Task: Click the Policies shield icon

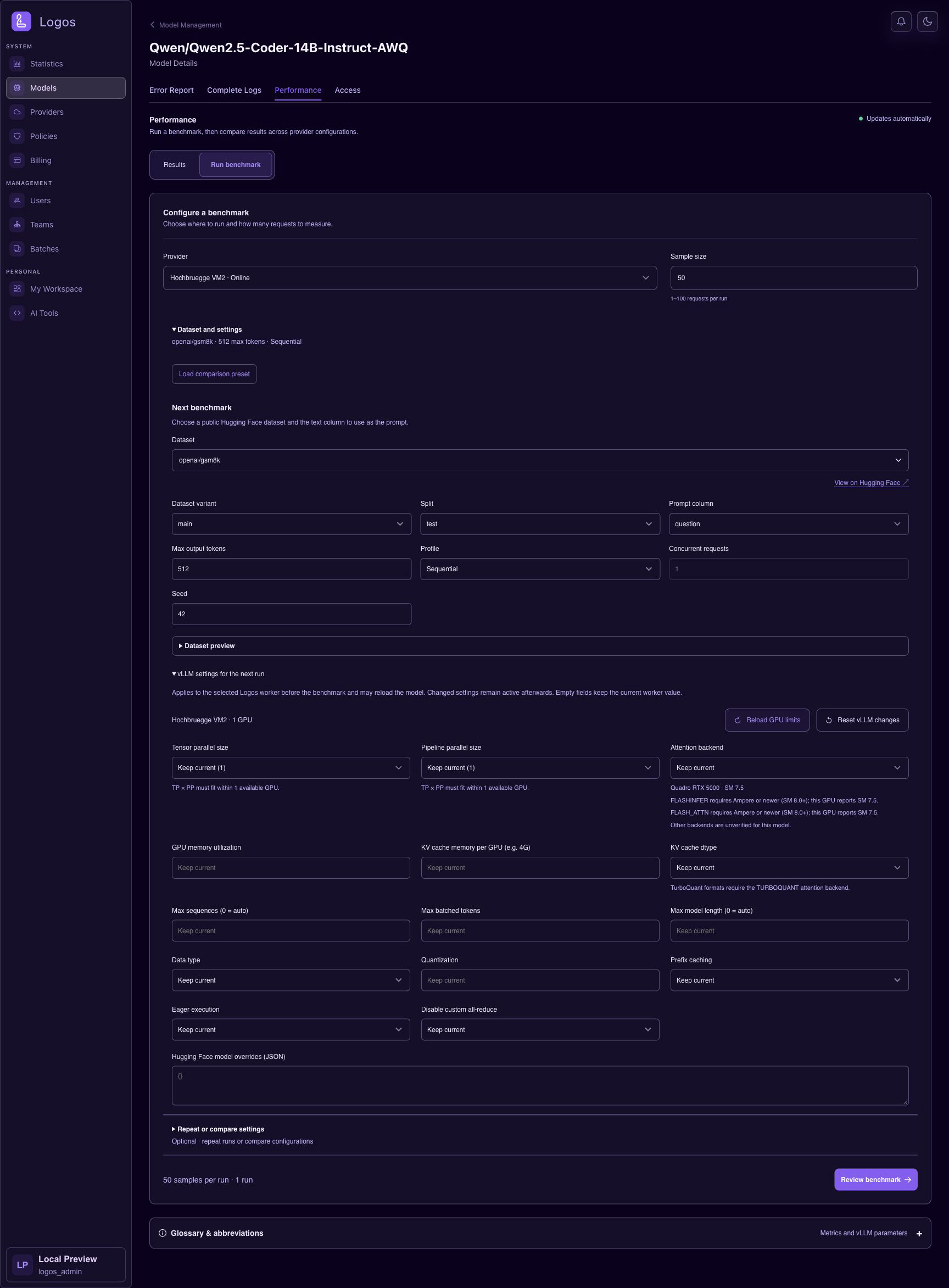Action: click(x=17, y=136)
